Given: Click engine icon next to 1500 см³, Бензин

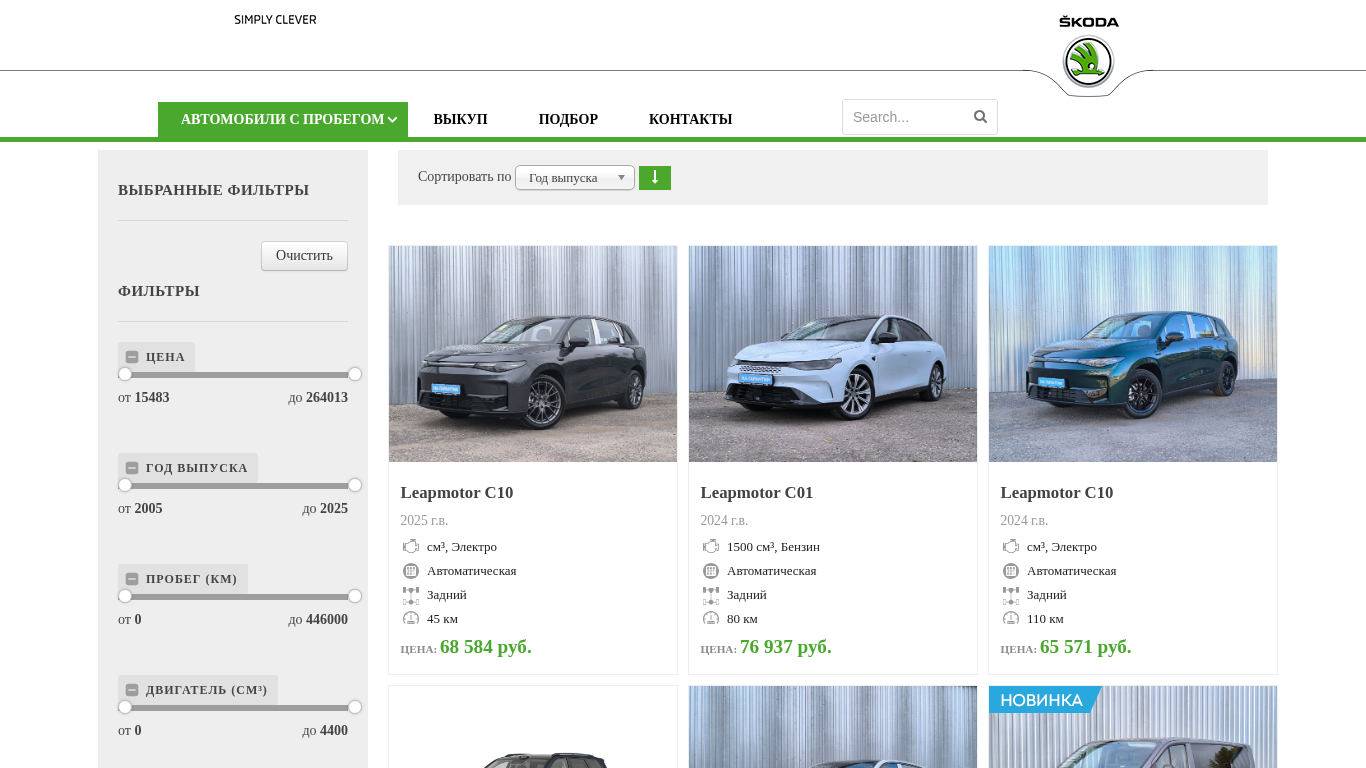Looking at the screenshot, I should [711, 546].
